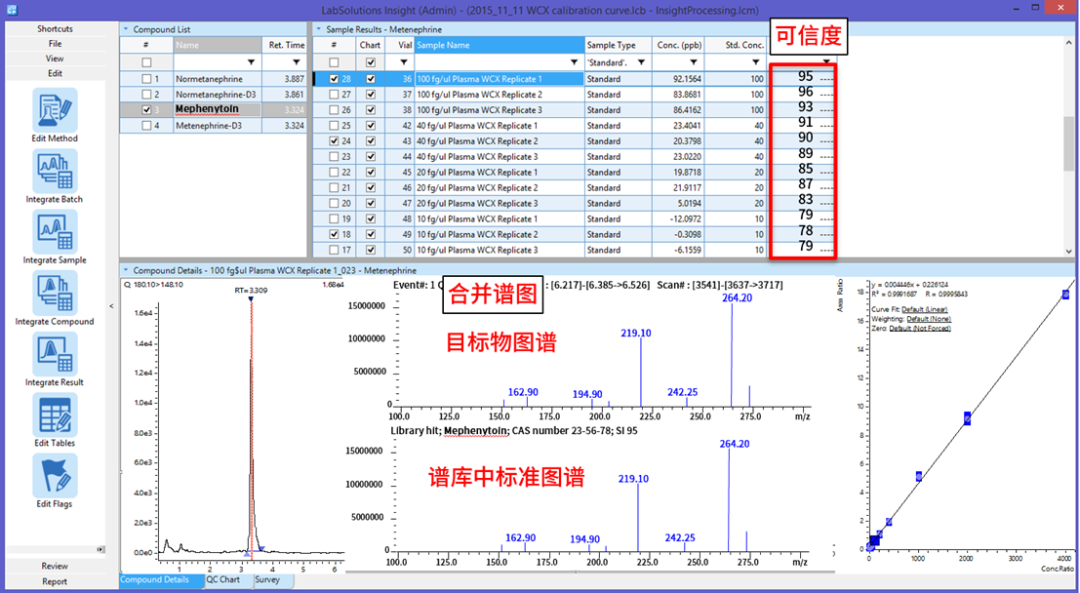Image resolution: width=1080 pixels, height=593 pixels.
Task: Check the Normetanephrine compound checkbox
Action: tap(147, 78)
